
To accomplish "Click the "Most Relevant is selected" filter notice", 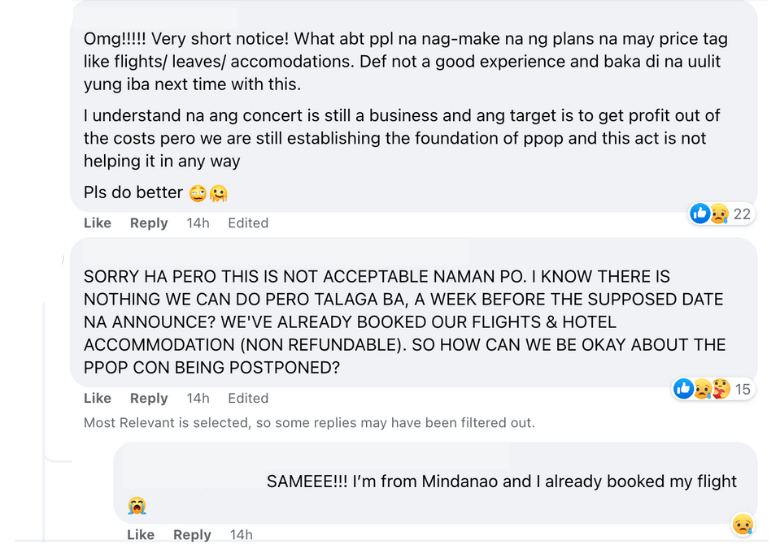I will click(309, 423).
